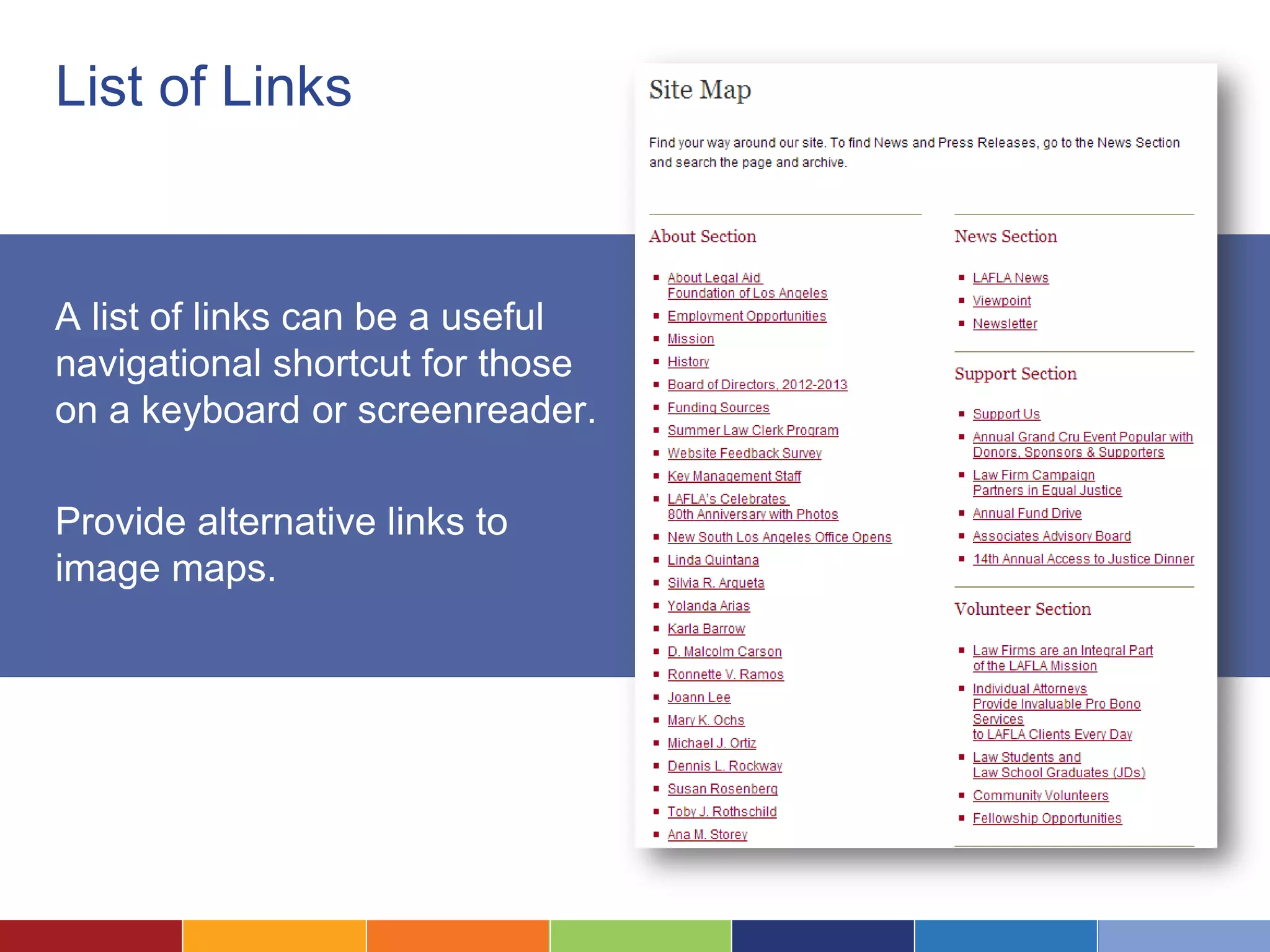Open the Viewpoint link
Screen dimensions: 1270x952
tap(1001, 301)
